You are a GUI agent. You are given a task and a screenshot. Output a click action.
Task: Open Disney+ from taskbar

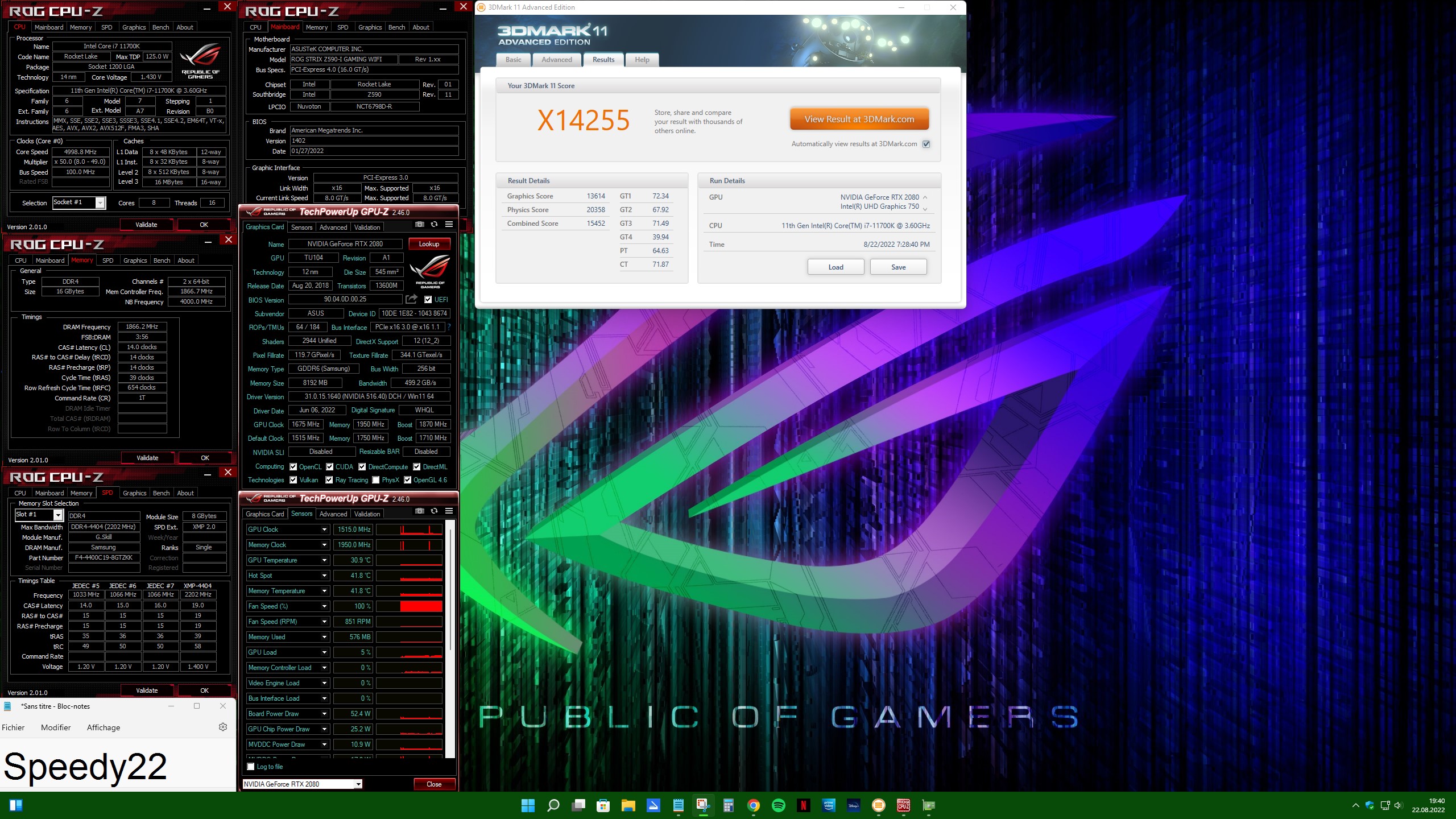pos(854,805)
